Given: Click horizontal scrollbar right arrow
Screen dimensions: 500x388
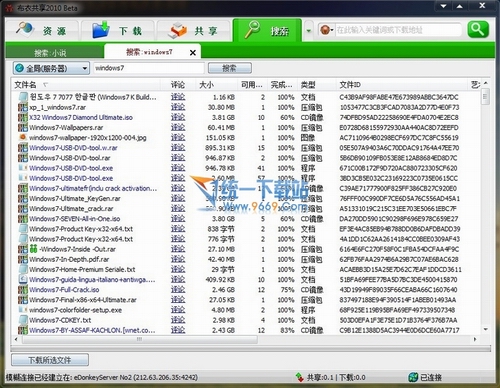Looking at the screenshot, I should [475, 339].
